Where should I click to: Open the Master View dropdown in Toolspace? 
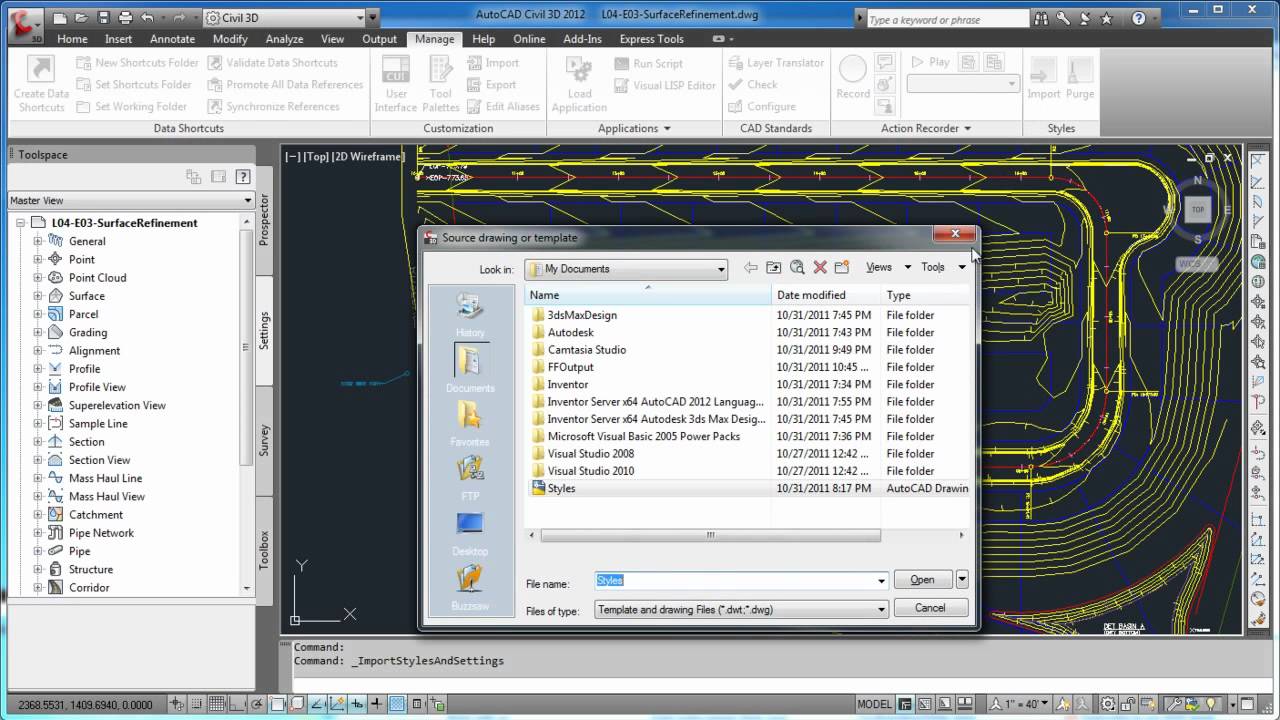pos(131,200)
